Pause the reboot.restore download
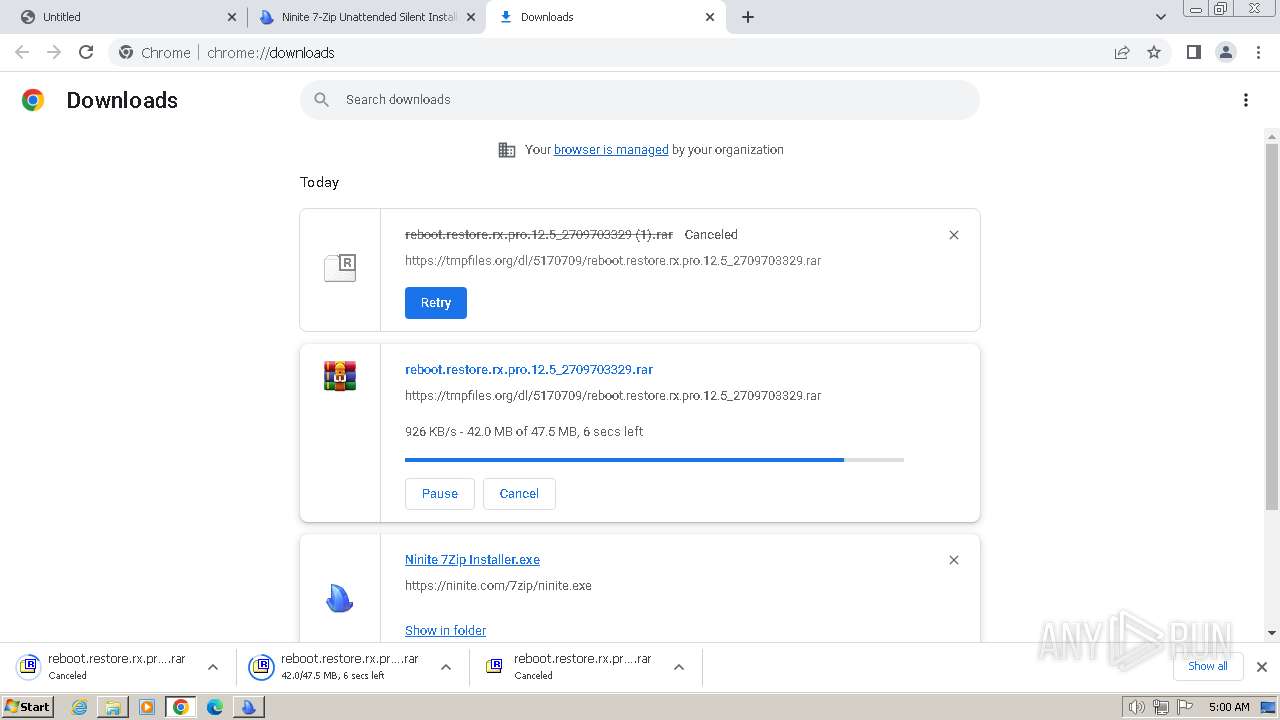The image size is (1280, 720). (440, 494)
